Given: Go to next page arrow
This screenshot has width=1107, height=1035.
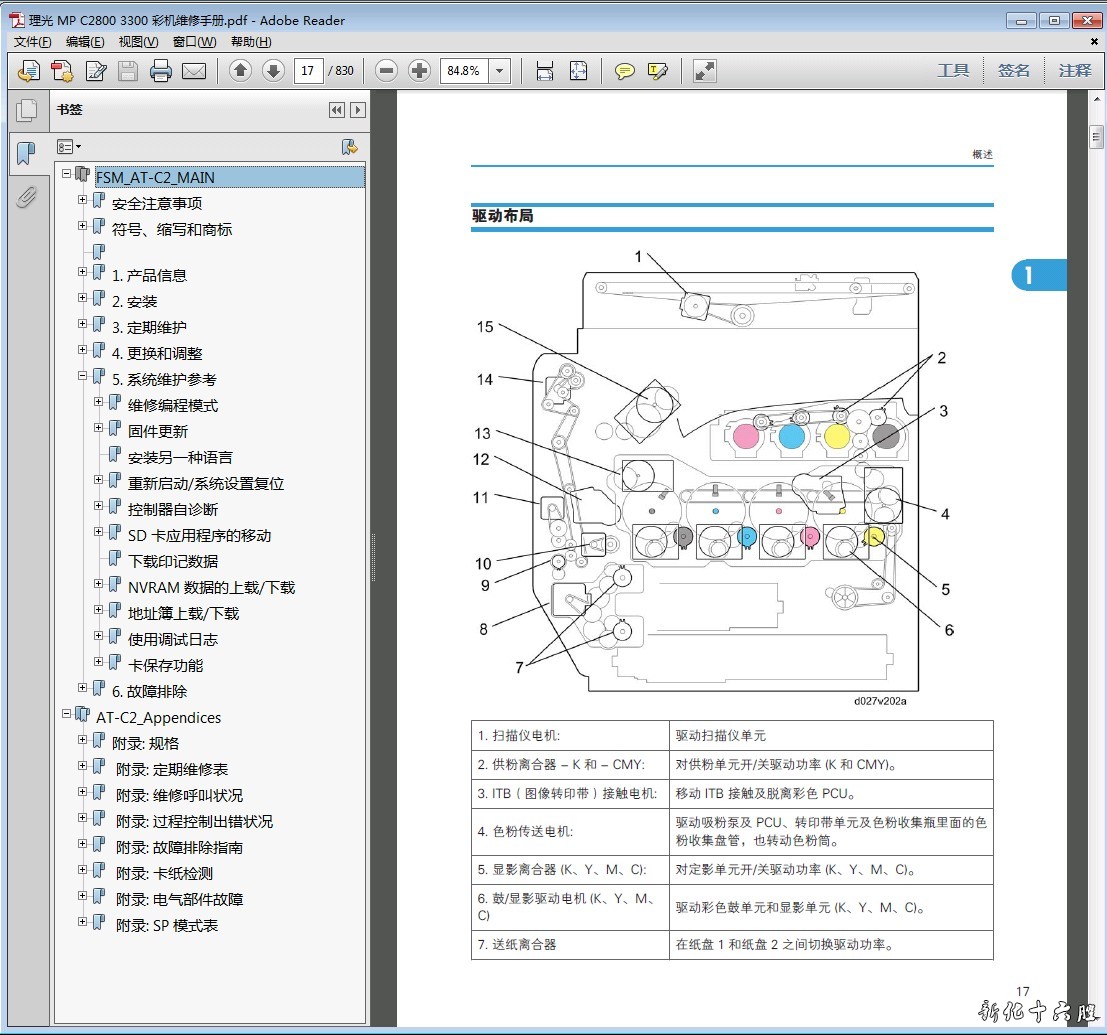Looking at the screenshot, I should point(273,71).
